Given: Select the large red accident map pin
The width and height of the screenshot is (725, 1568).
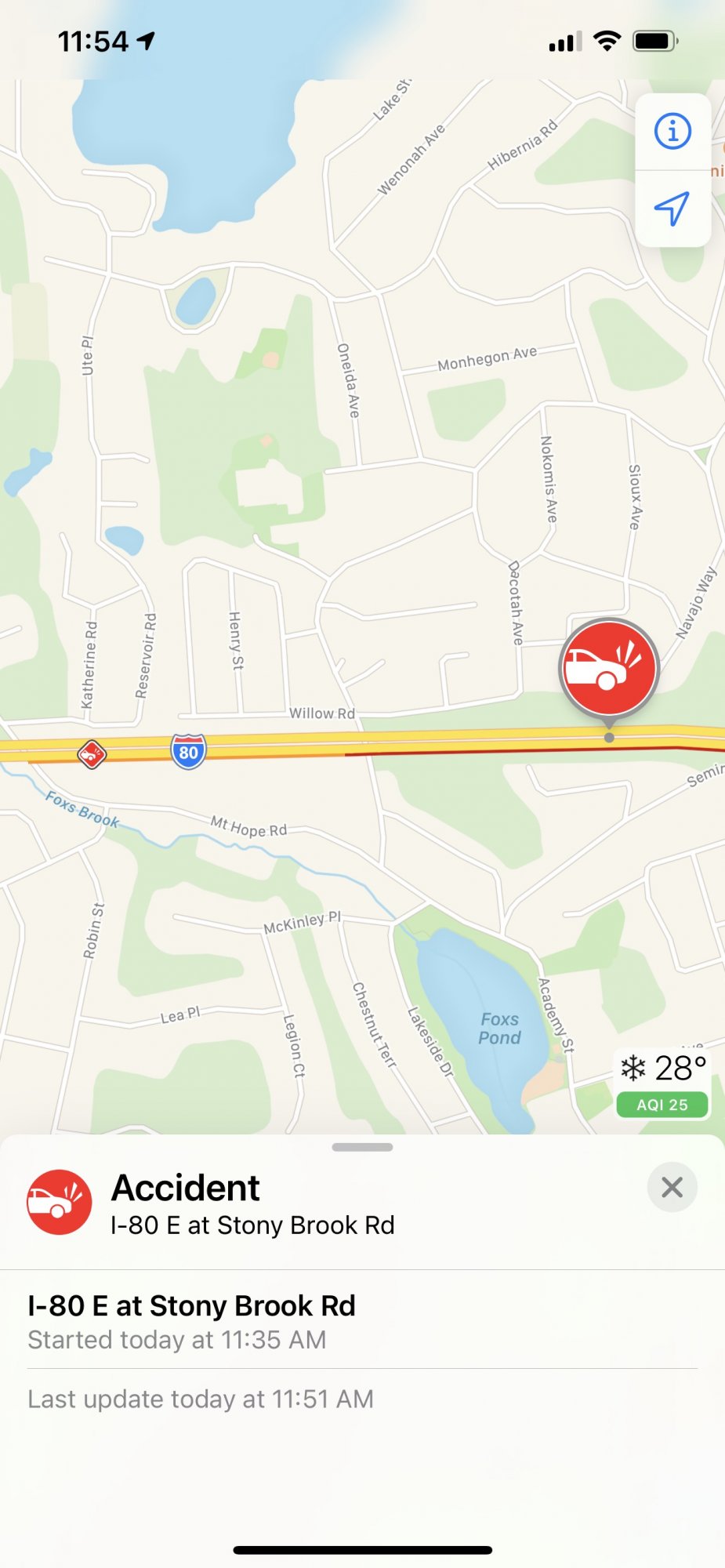Looking at the screenshot, I should click(609, 669).
